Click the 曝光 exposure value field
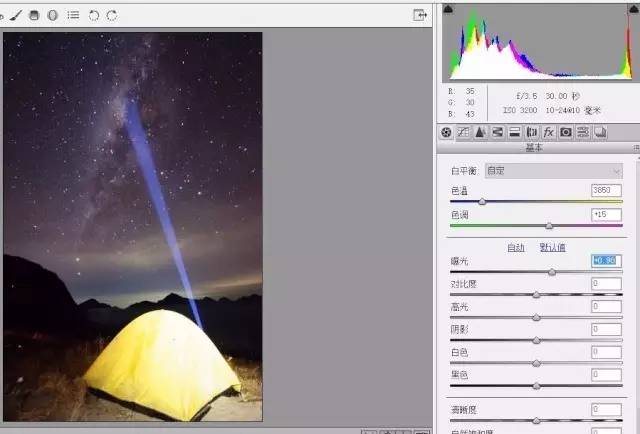The image size is (640, 434). tap(607, 260)
